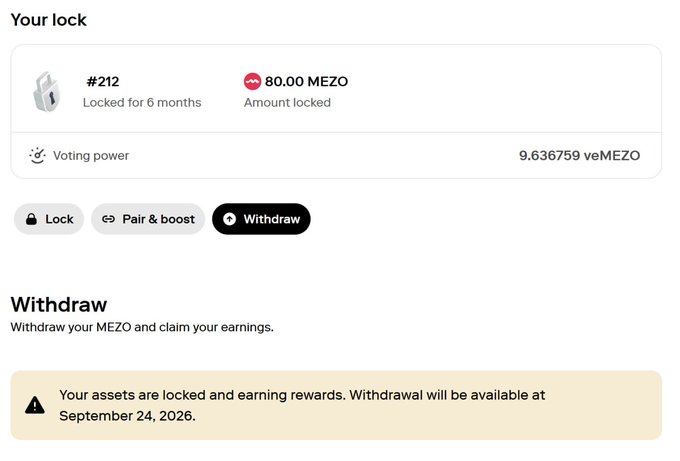The width and height of the screenshot is (680, 461).
Task: Click the "Amount locked" label
Action: point(287,102)
